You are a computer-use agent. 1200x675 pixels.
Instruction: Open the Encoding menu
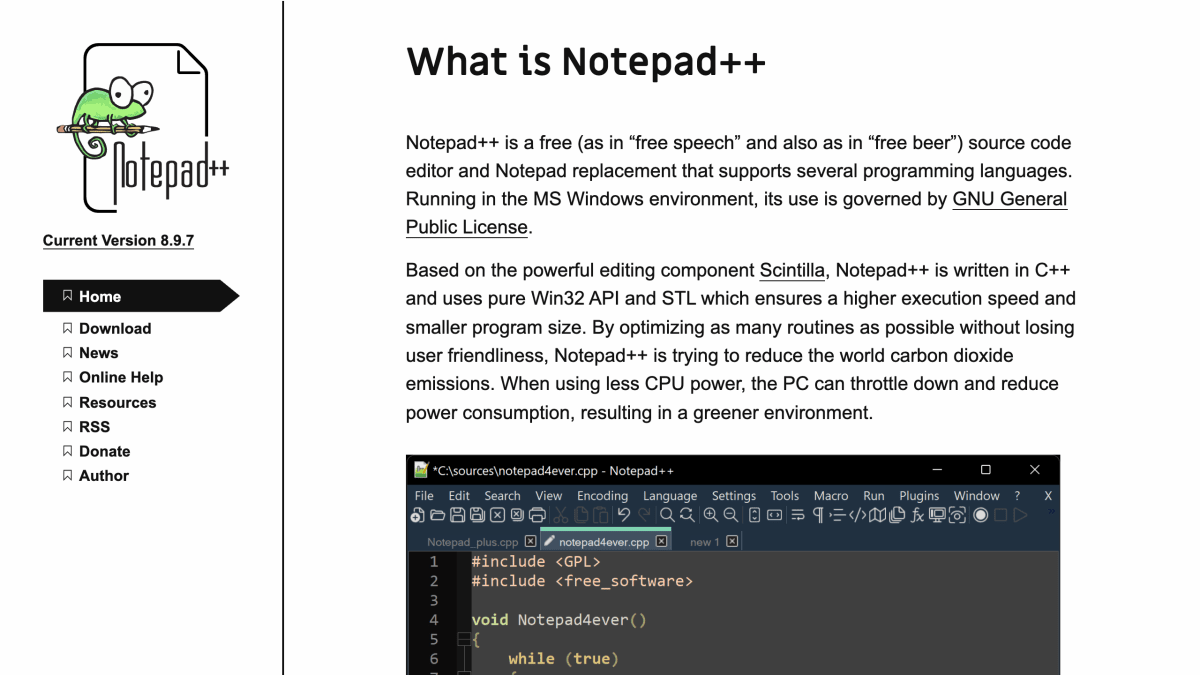(602, 496)
